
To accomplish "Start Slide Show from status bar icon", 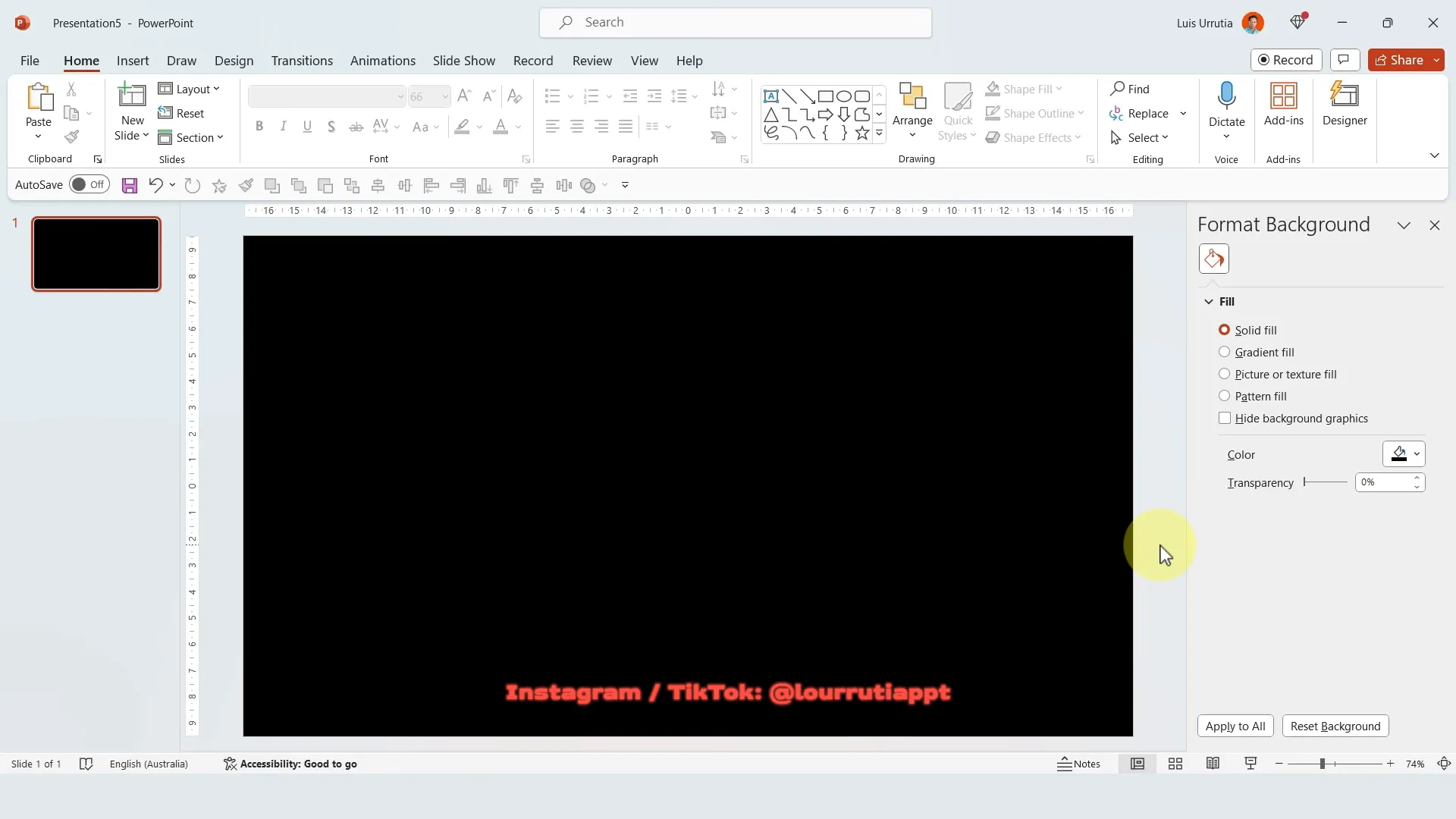I will pos(1250,764).
